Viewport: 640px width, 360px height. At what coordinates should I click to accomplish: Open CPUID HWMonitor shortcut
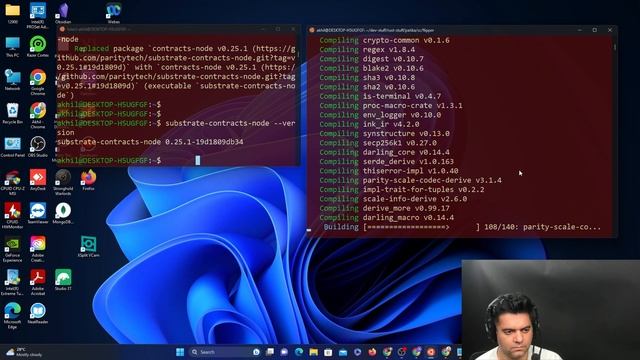(x=12, y=216)
